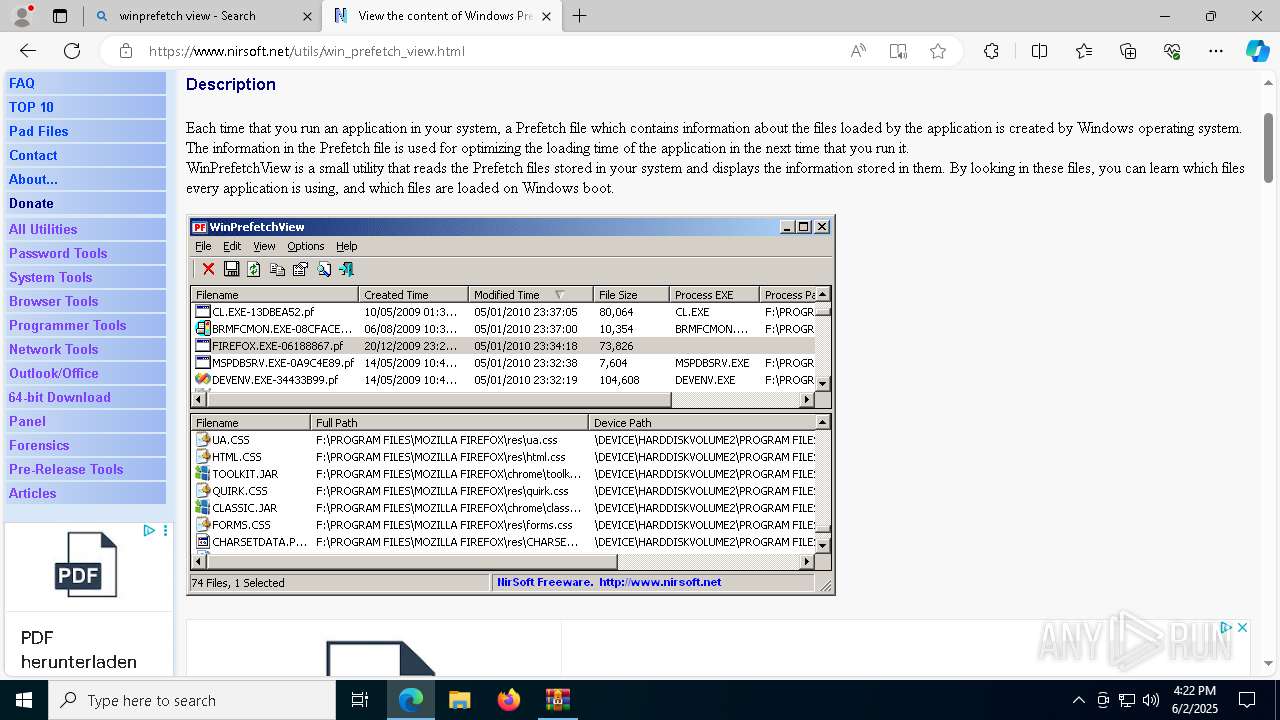
Task: Open a new tab with plus button
Action: [579, 16]
